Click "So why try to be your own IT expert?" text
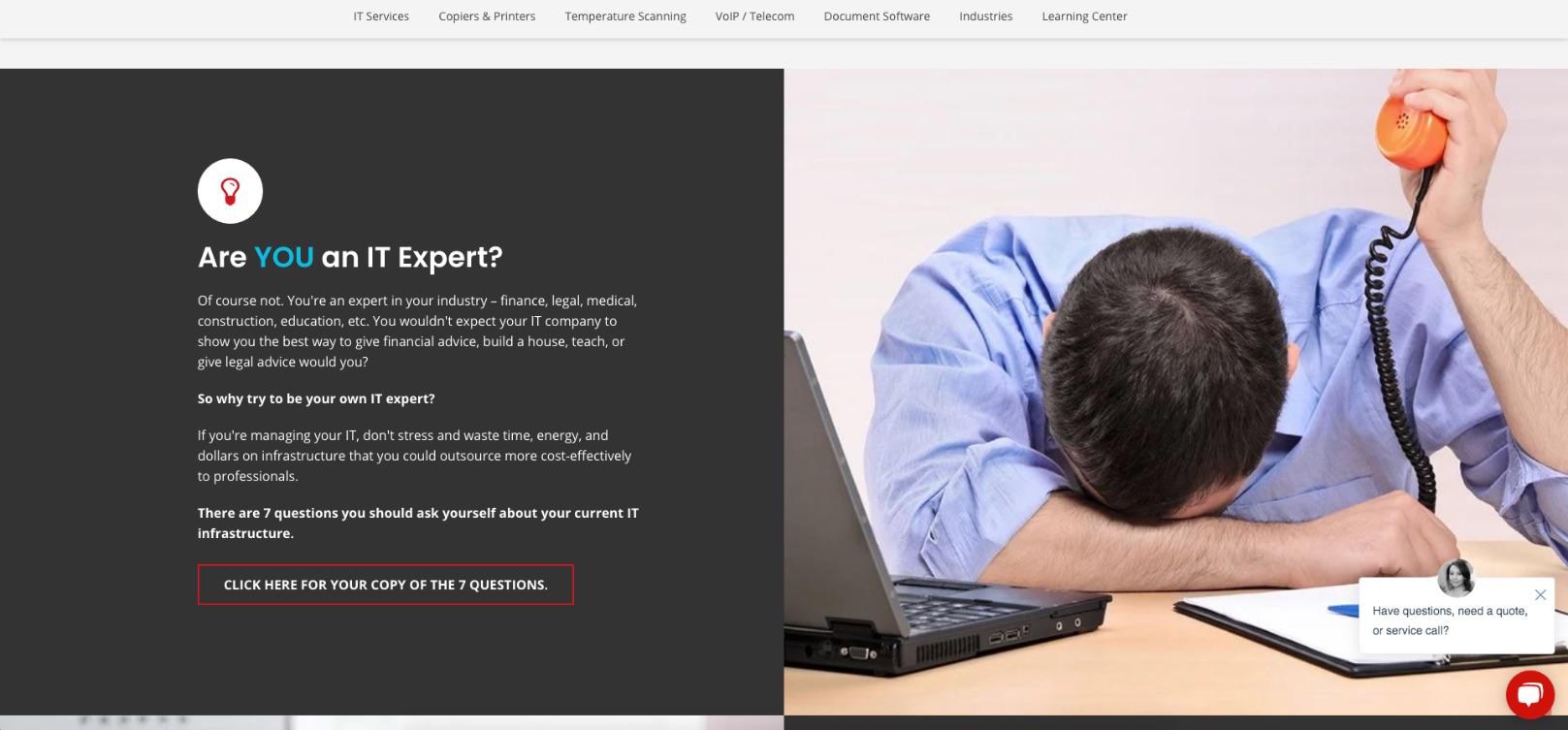1568x730 pixels. tap(316, 398)
